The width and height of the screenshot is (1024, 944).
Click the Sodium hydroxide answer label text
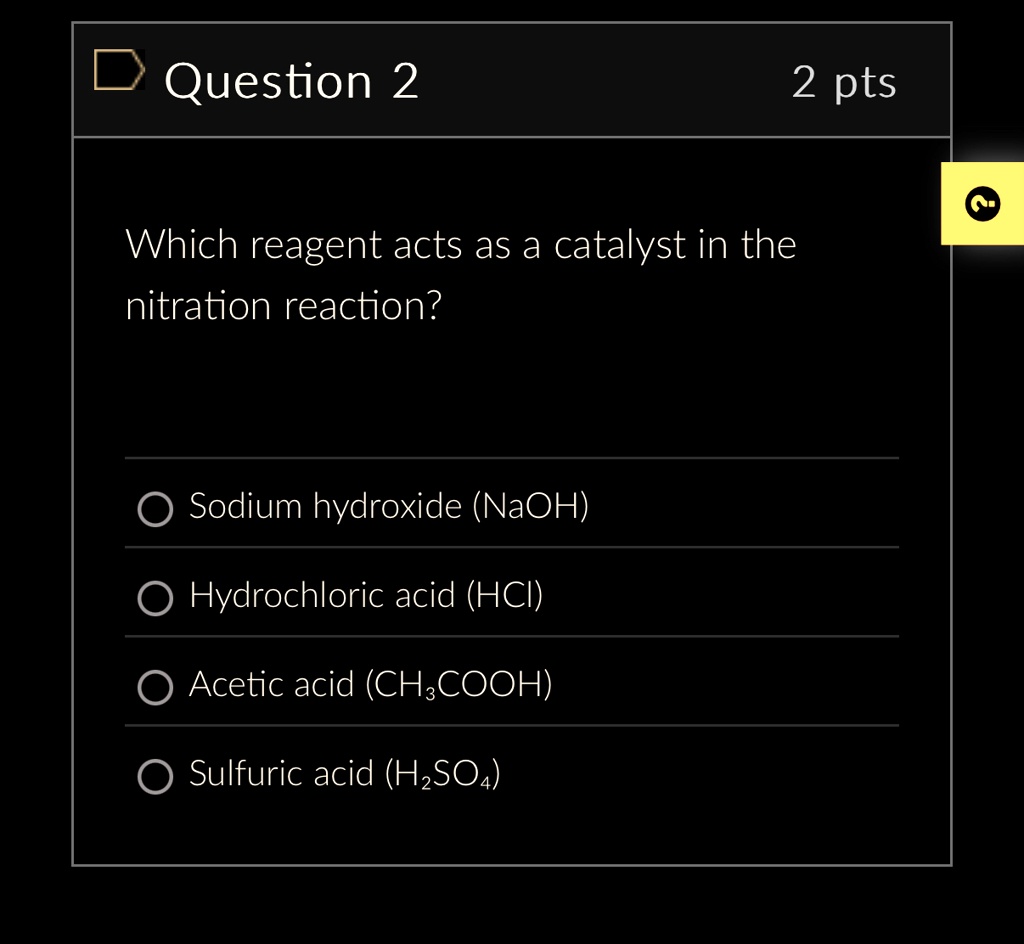click(388, 506)
